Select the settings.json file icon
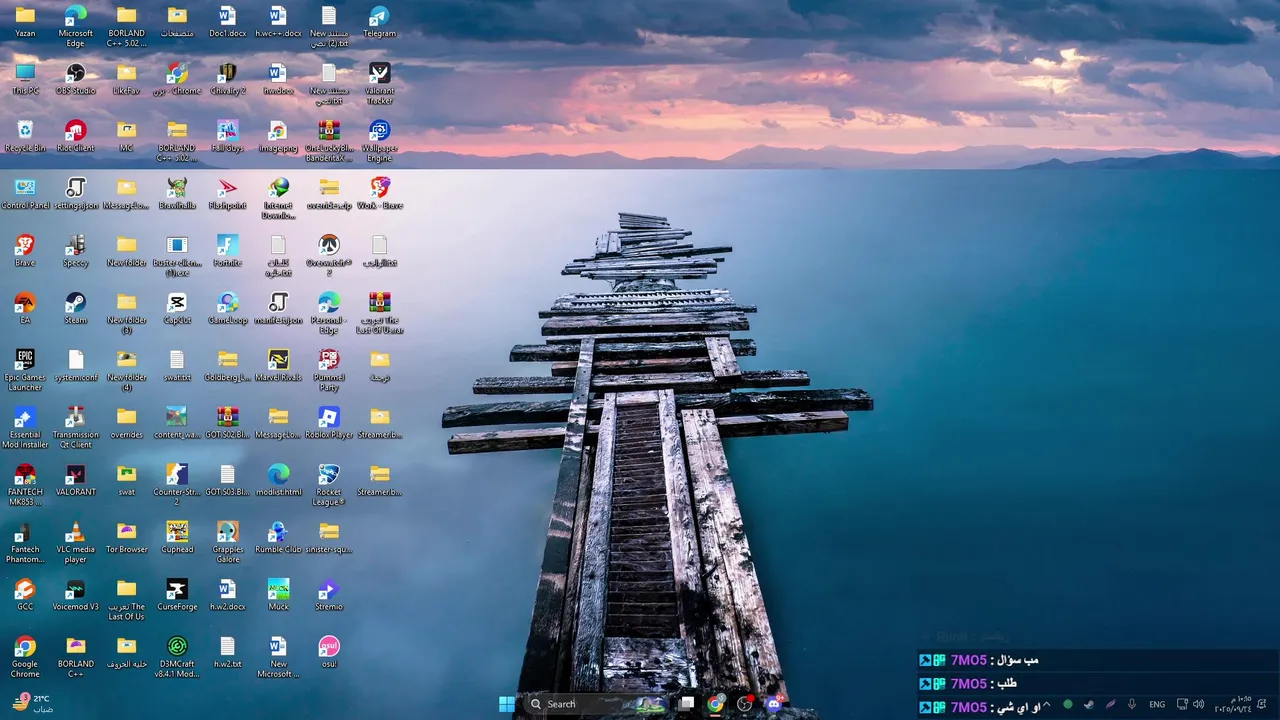 tap(75, 193)
